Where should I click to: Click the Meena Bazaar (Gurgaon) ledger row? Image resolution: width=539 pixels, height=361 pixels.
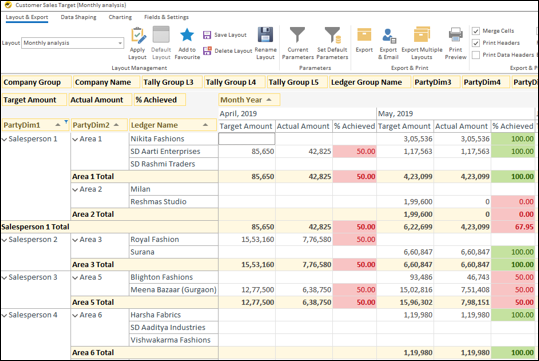pyautogui.click(x=174, y=290)
